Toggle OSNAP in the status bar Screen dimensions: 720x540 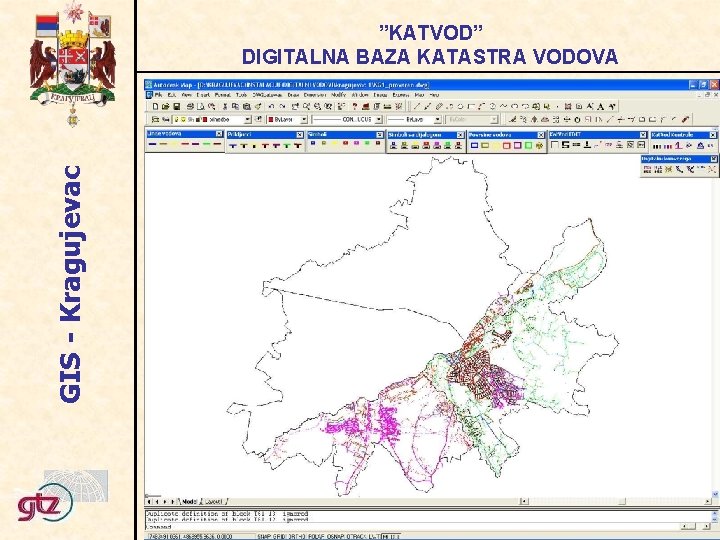point(337,536)
